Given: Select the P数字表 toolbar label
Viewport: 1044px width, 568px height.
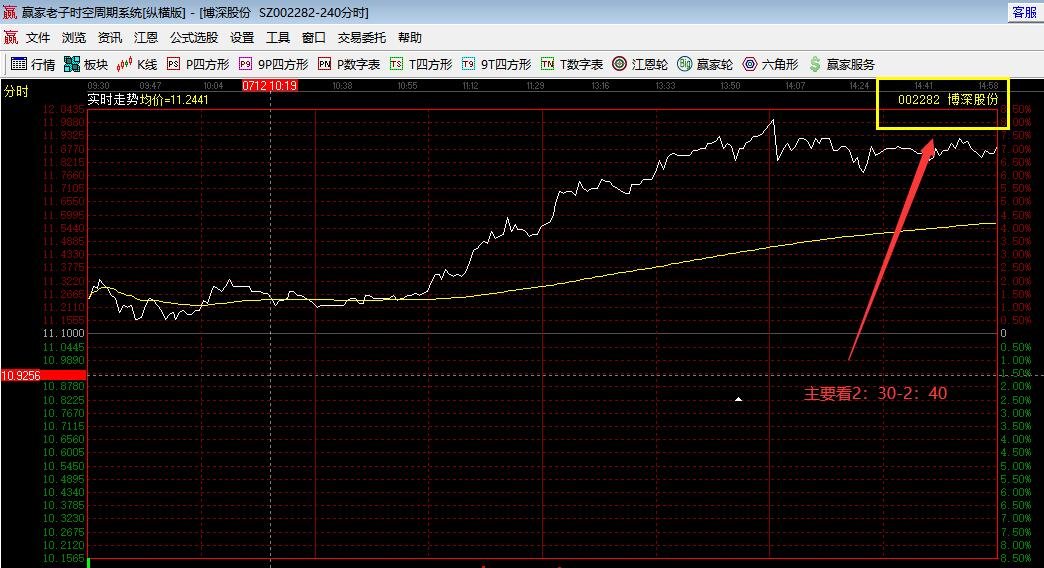Looking at the screenshot, I should (358, 65).
